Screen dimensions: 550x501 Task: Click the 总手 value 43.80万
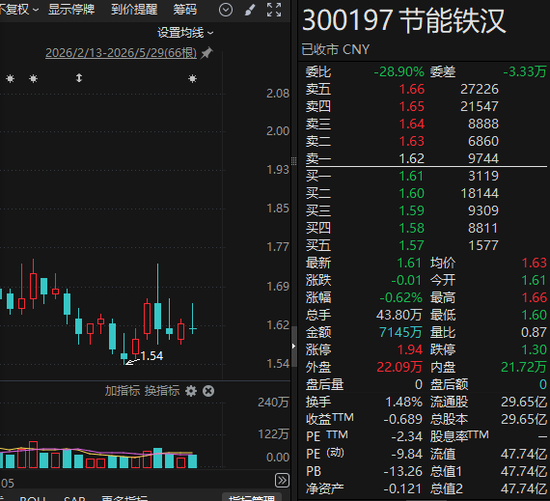(x=399, y=315)
